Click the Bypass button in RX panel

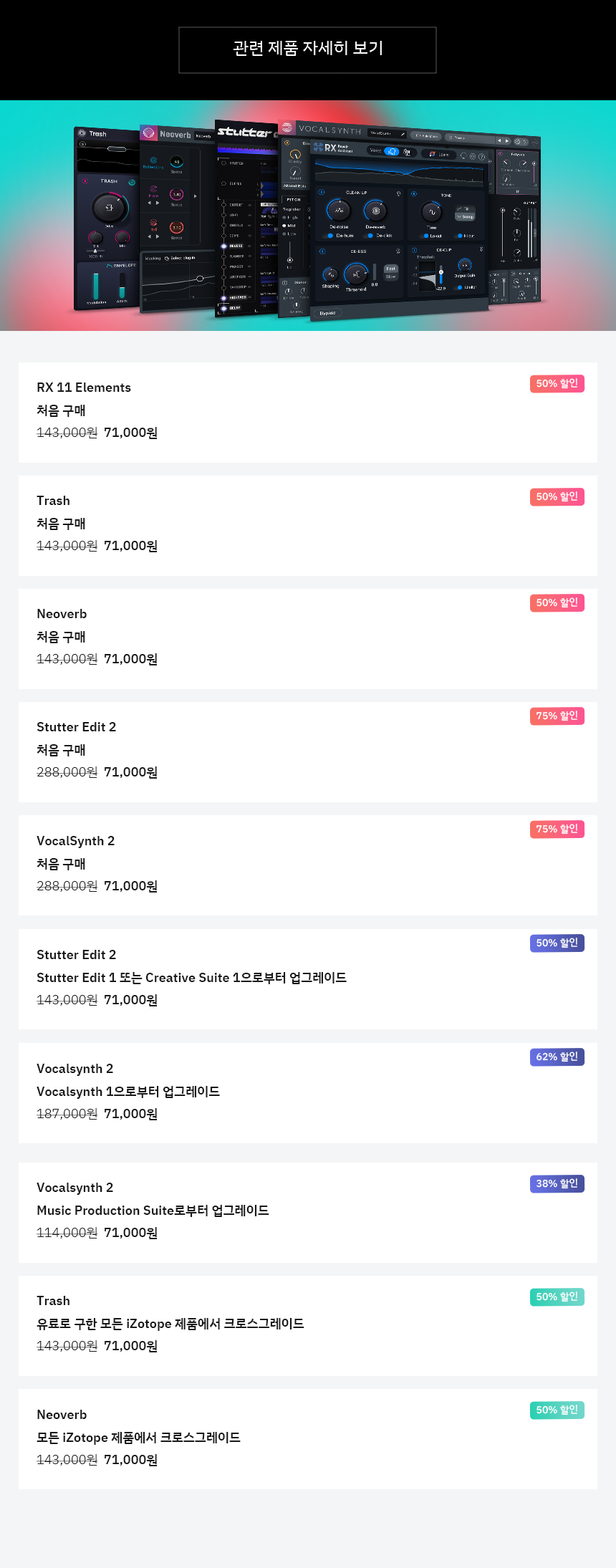click(327, 313)
